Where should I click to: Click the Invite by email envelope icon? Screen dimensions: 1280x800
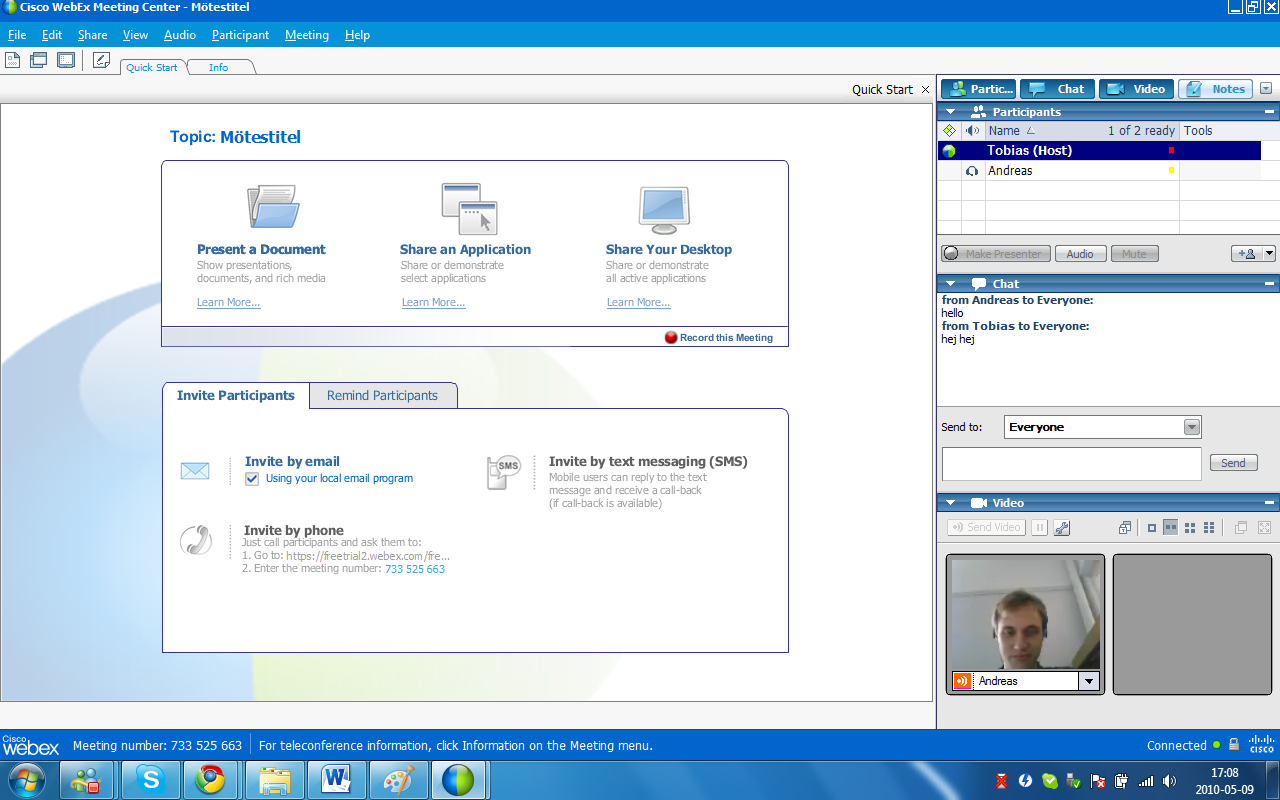195,471
